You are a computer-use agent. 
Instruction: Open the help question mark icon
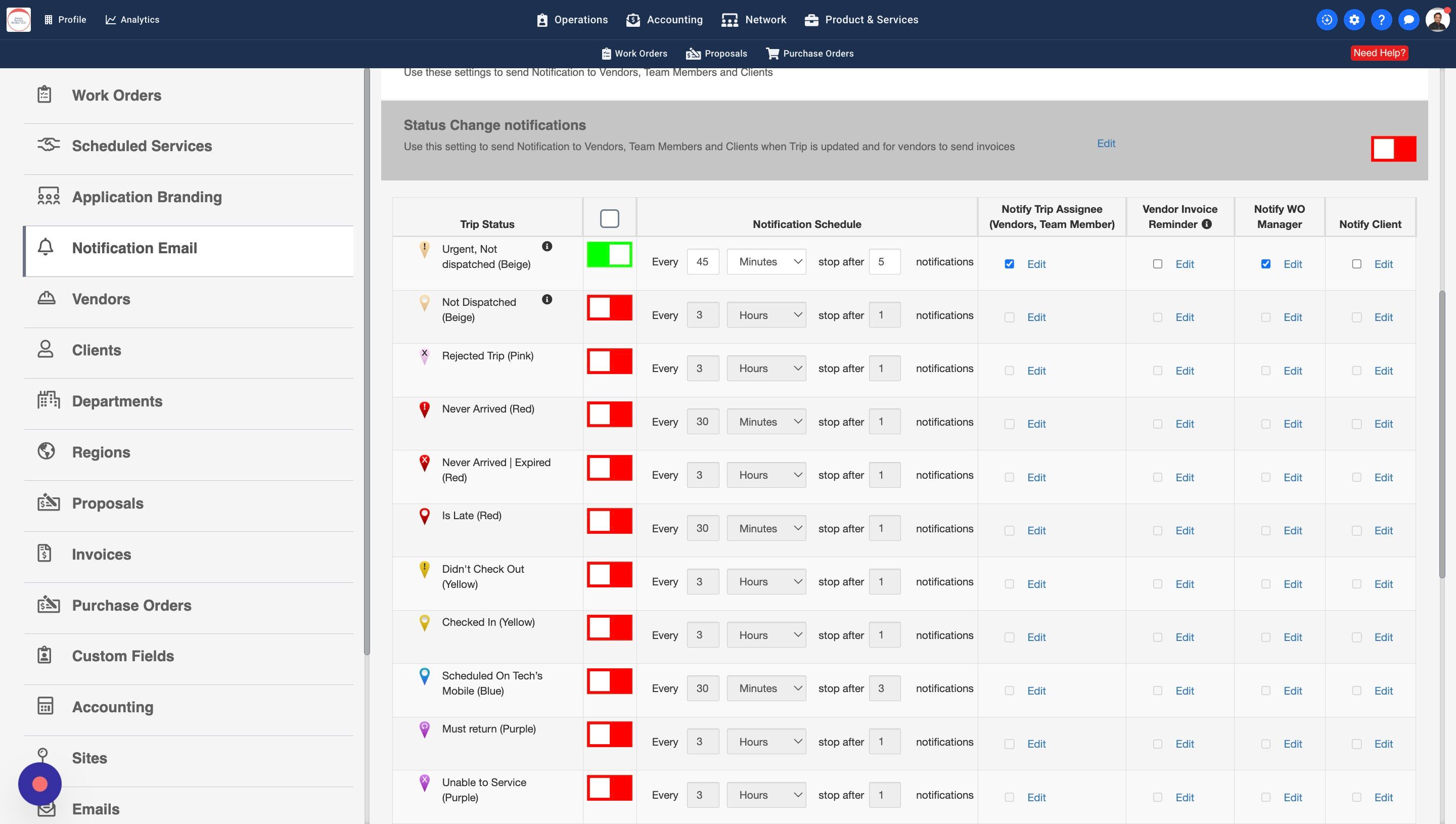pyautogui.click(x=1381, y=20)
